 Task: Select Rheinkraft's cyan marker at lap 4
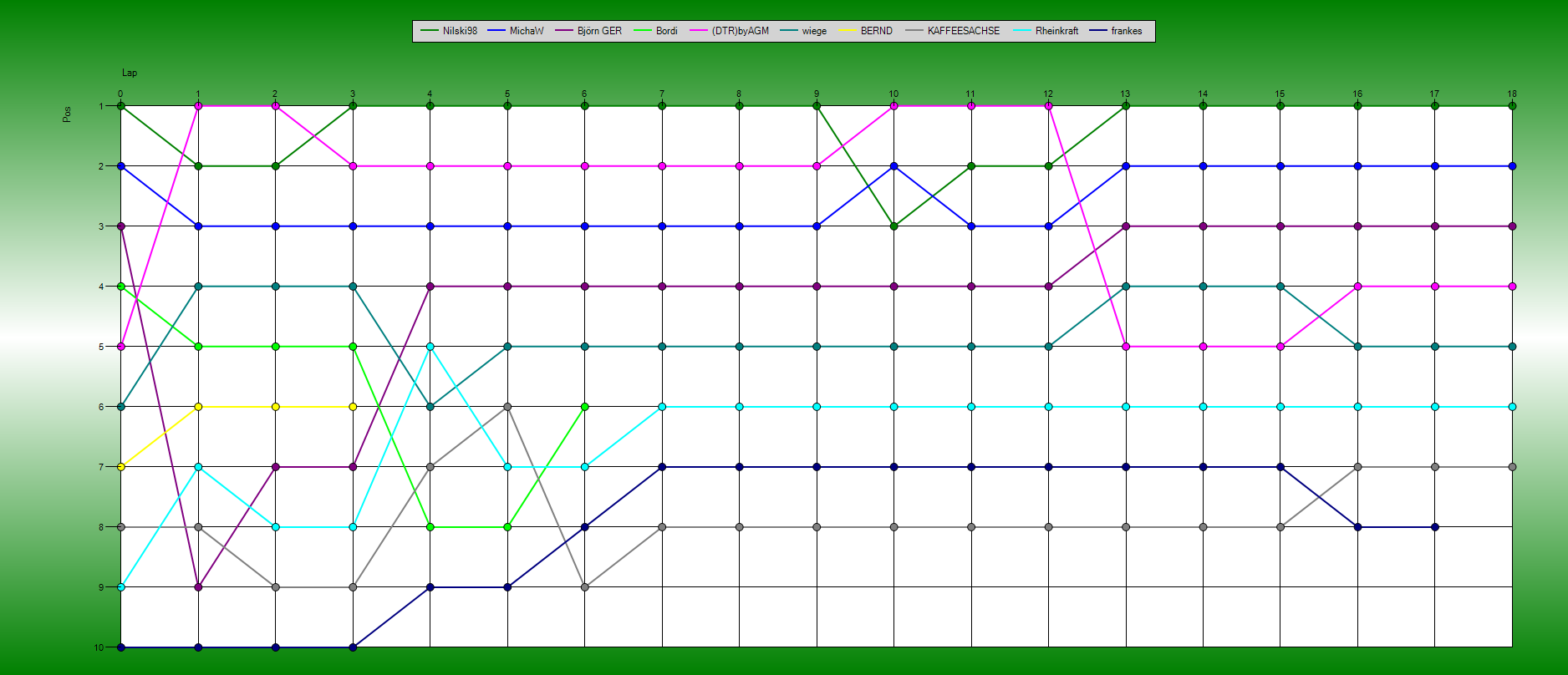coord(430,347)
